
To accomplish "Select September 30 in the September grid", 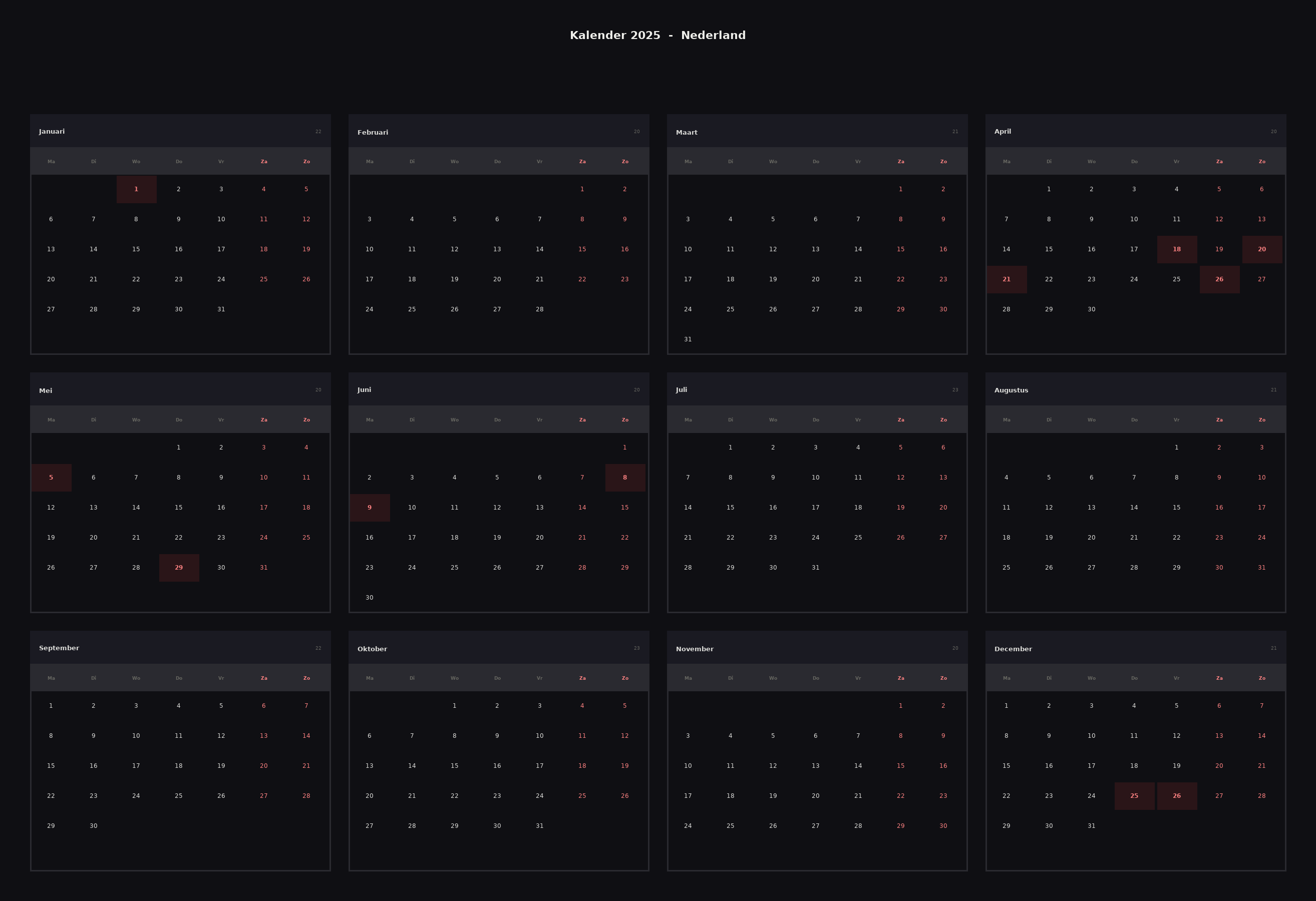I will (x=94, y=826).
